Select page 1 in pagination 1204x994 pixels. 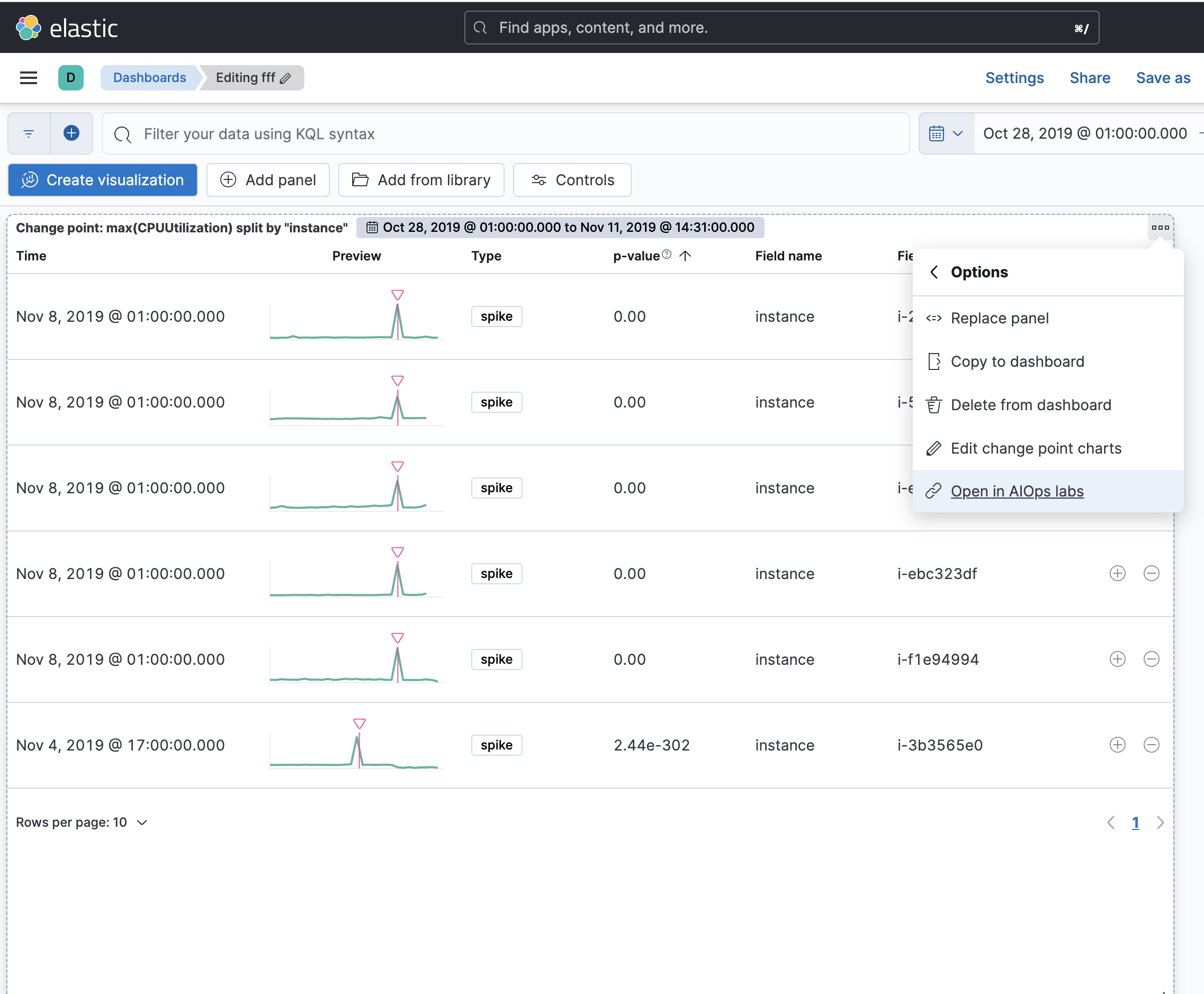pos(1135,823)
